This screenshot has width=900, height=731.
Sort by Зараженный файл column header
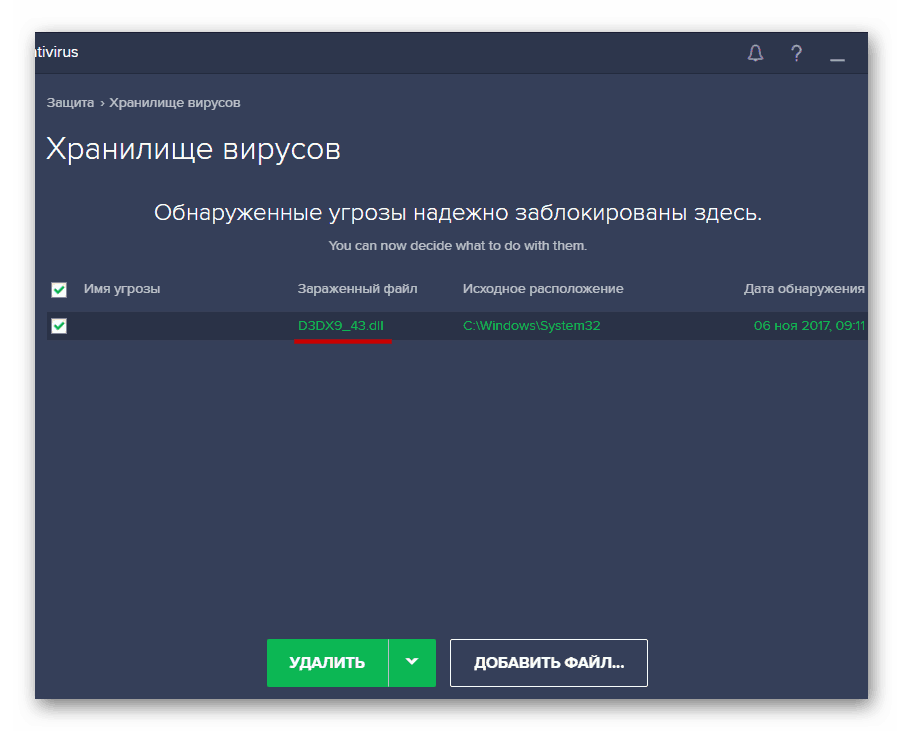click(357, 289)
